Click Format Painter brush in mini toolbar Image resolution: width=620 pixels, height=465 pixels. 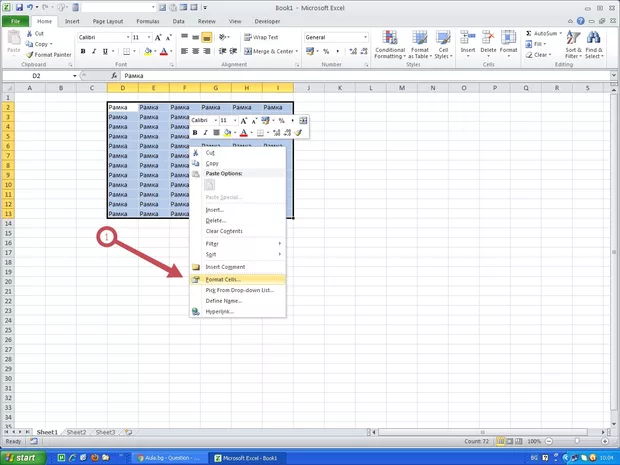(298, 132)
